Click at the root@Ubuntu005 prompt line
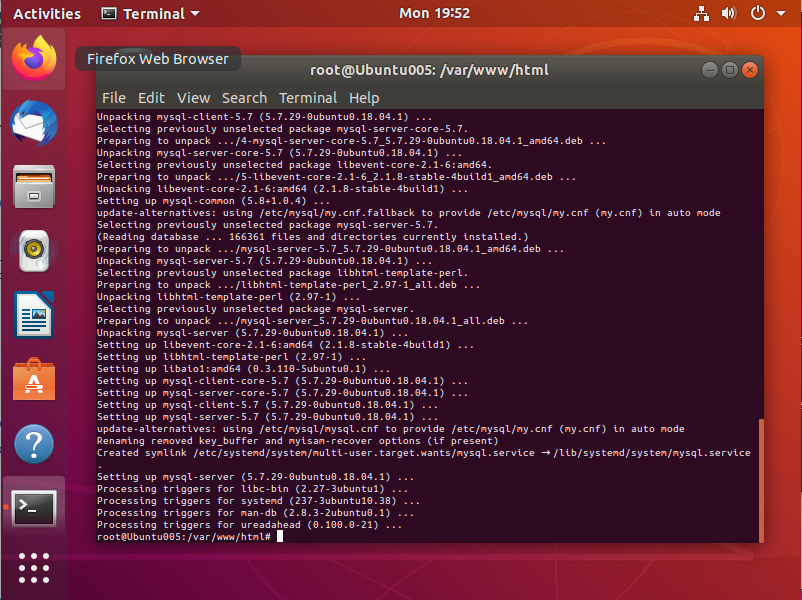This screenshot has height=600, width=802. pyautogui.click(x=190, y=537)
